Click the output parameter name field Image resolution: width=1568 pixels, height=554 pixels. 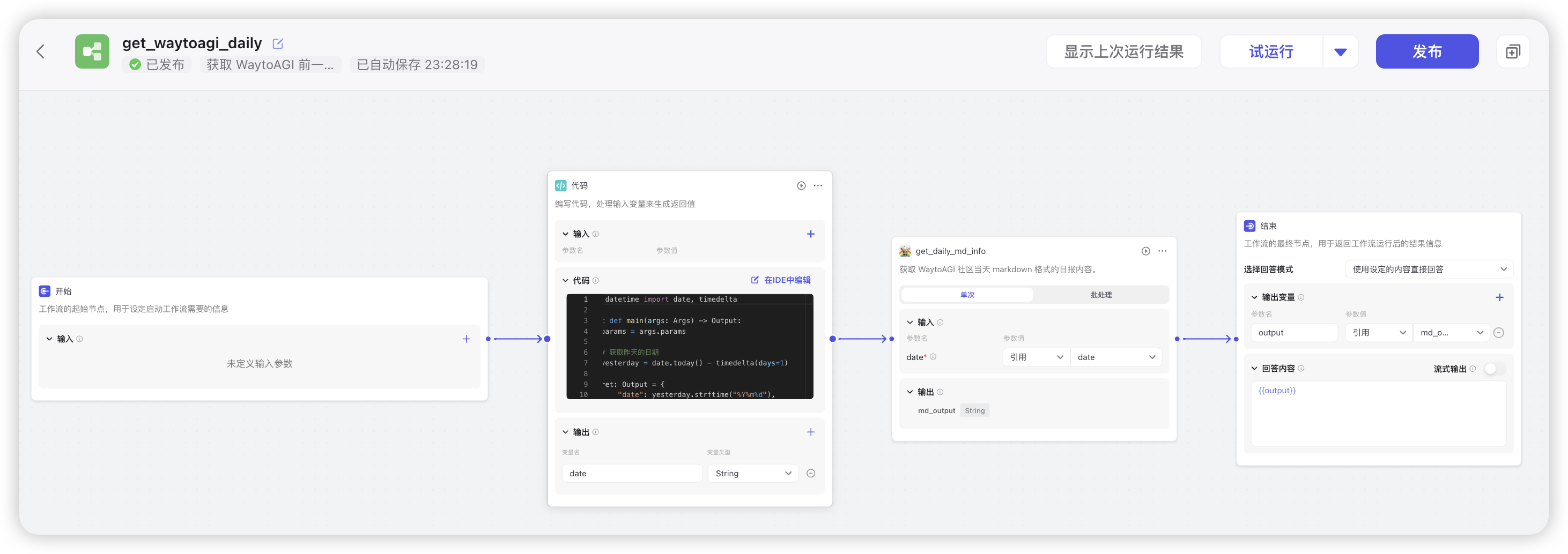tap(1294, 333)
